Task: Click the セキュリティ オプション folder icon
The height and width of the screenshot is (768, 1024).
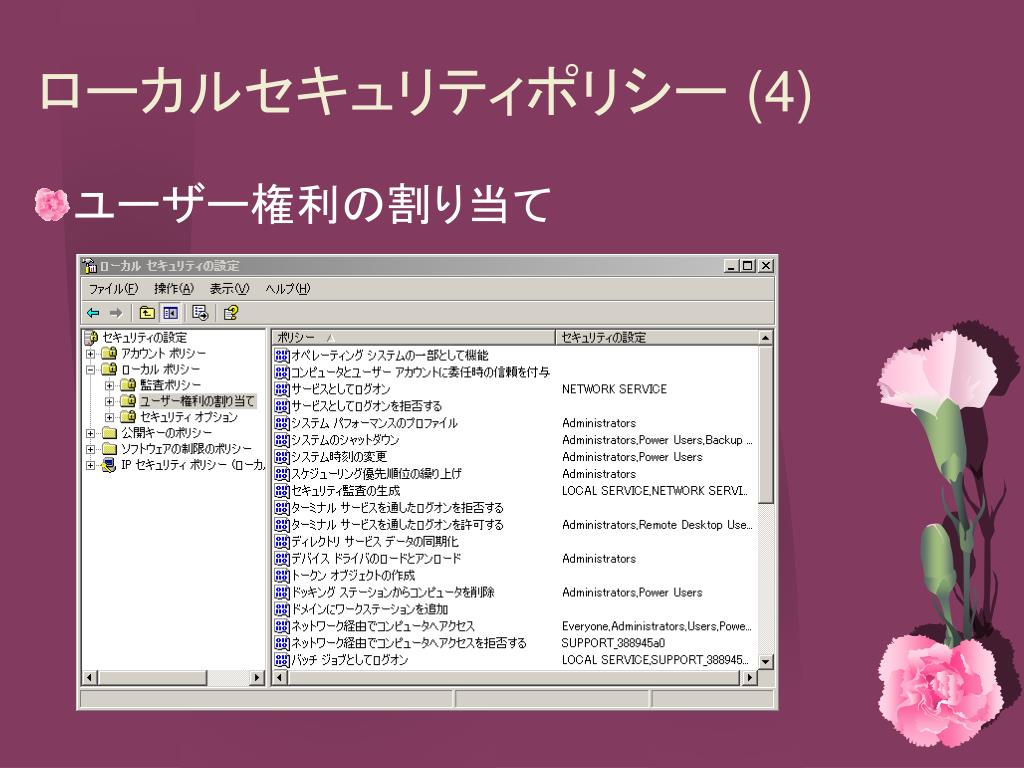Action: pyautogui.click(x=129, y=417)
